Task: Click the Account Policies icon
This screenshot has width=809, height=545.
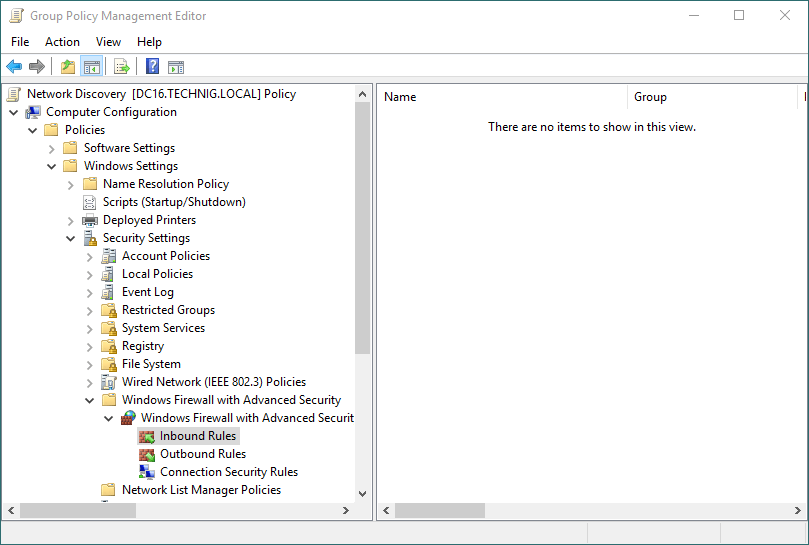Action: 108,256
